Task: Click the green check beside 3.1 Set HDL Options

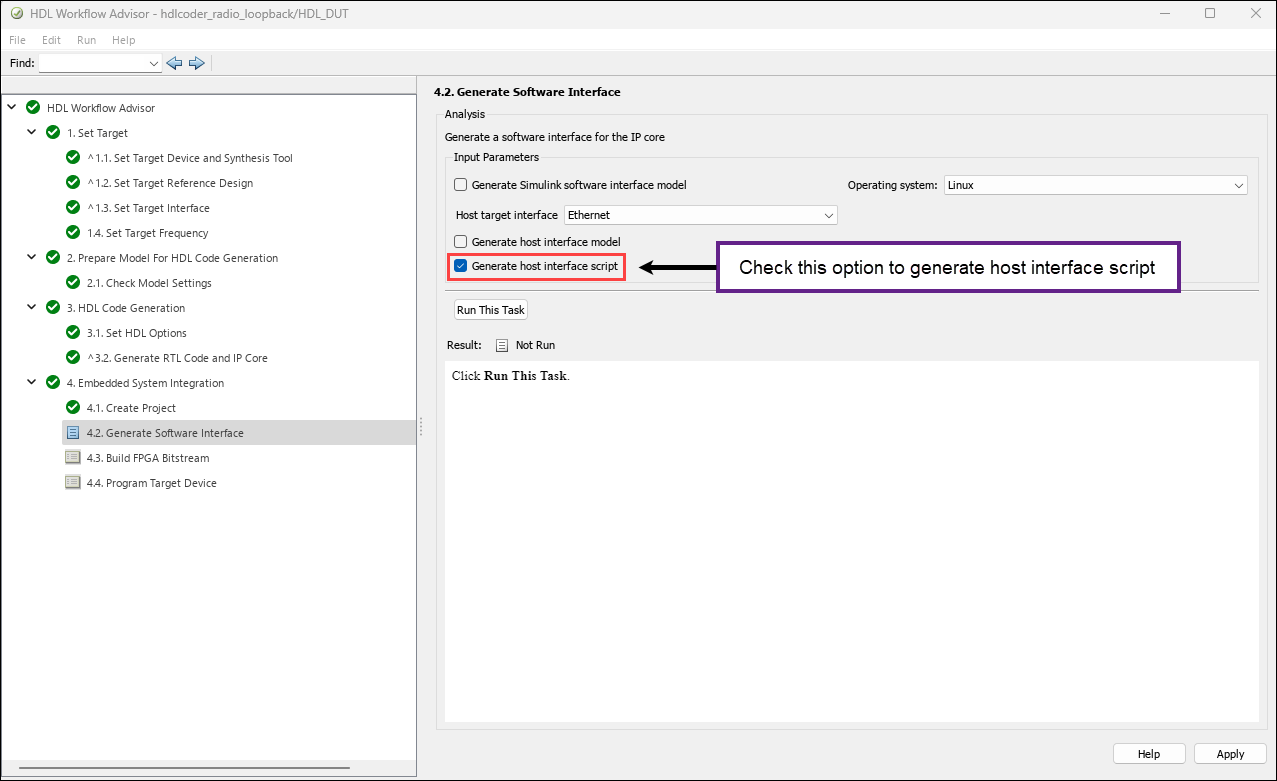Action: (72, 333)
